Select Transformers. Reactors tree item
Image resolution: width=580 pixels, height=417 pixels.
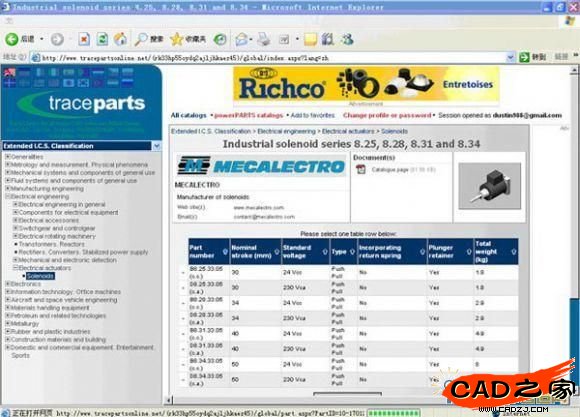(52, 244)
